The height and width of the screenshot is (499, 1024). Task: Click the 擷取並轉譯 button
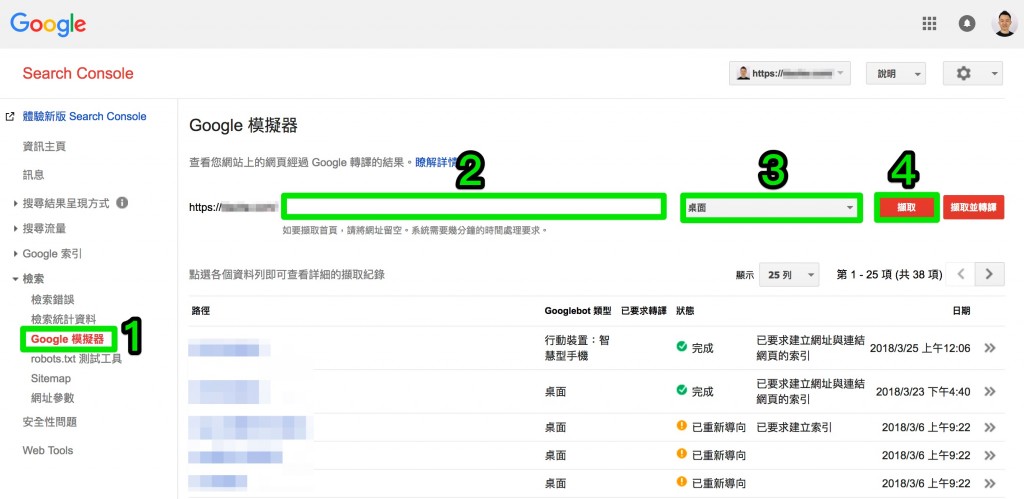974,207
